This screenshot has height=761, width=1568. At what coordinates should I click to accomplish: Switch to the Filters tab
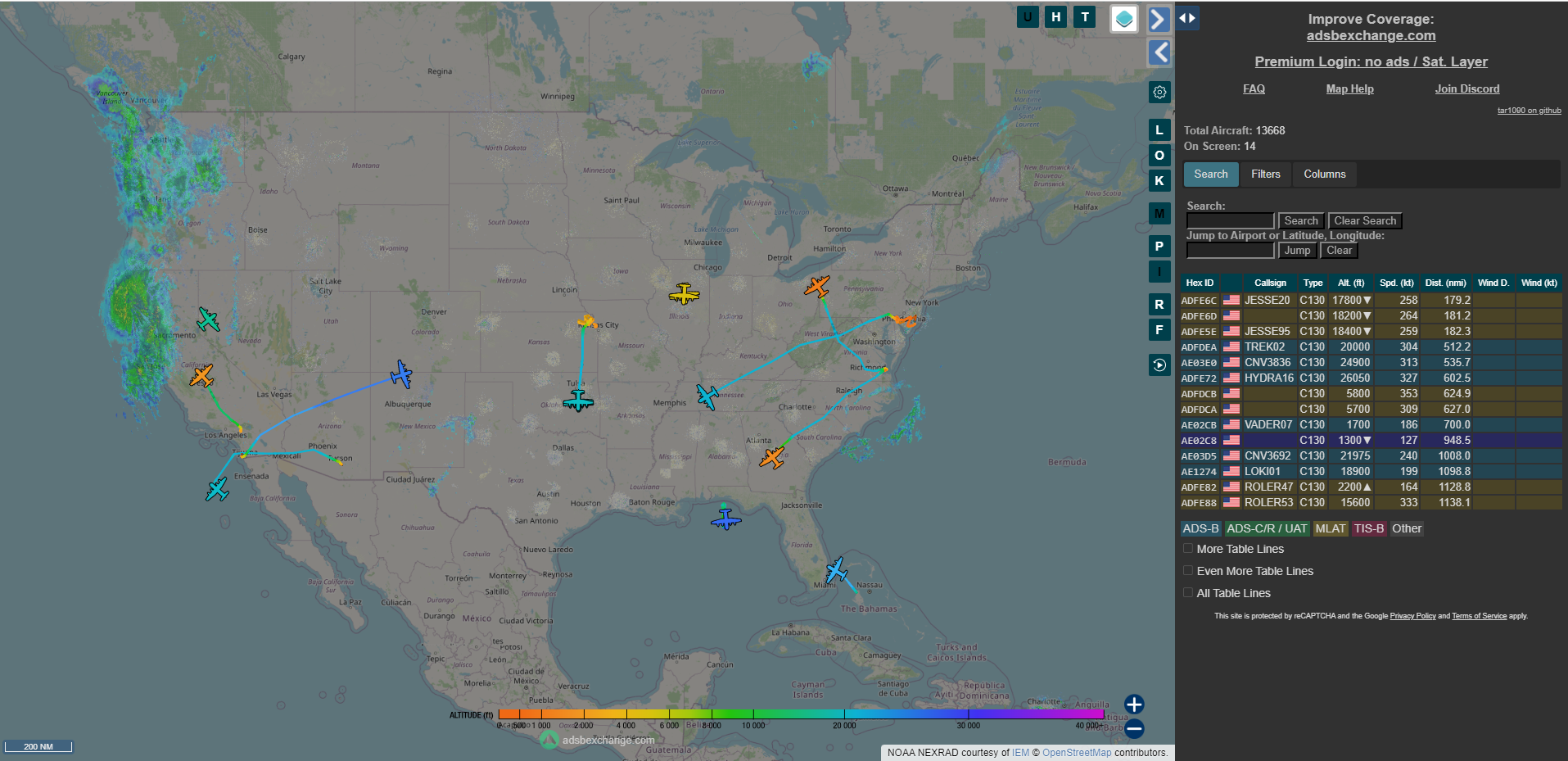(x=1266, y=174)
